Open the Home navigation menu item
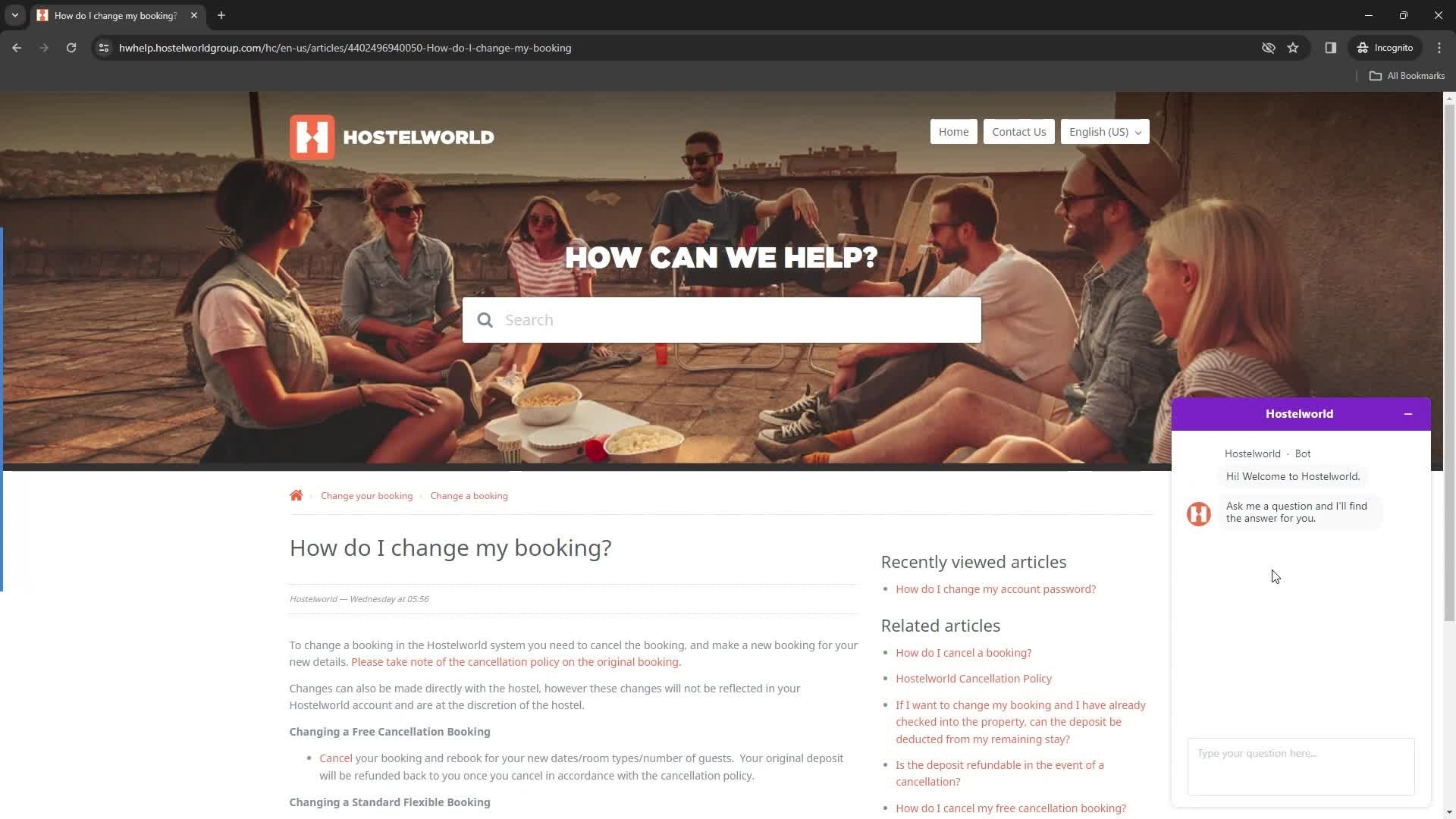The height and width of the screenshot is (819, 1456). [953, 131]
